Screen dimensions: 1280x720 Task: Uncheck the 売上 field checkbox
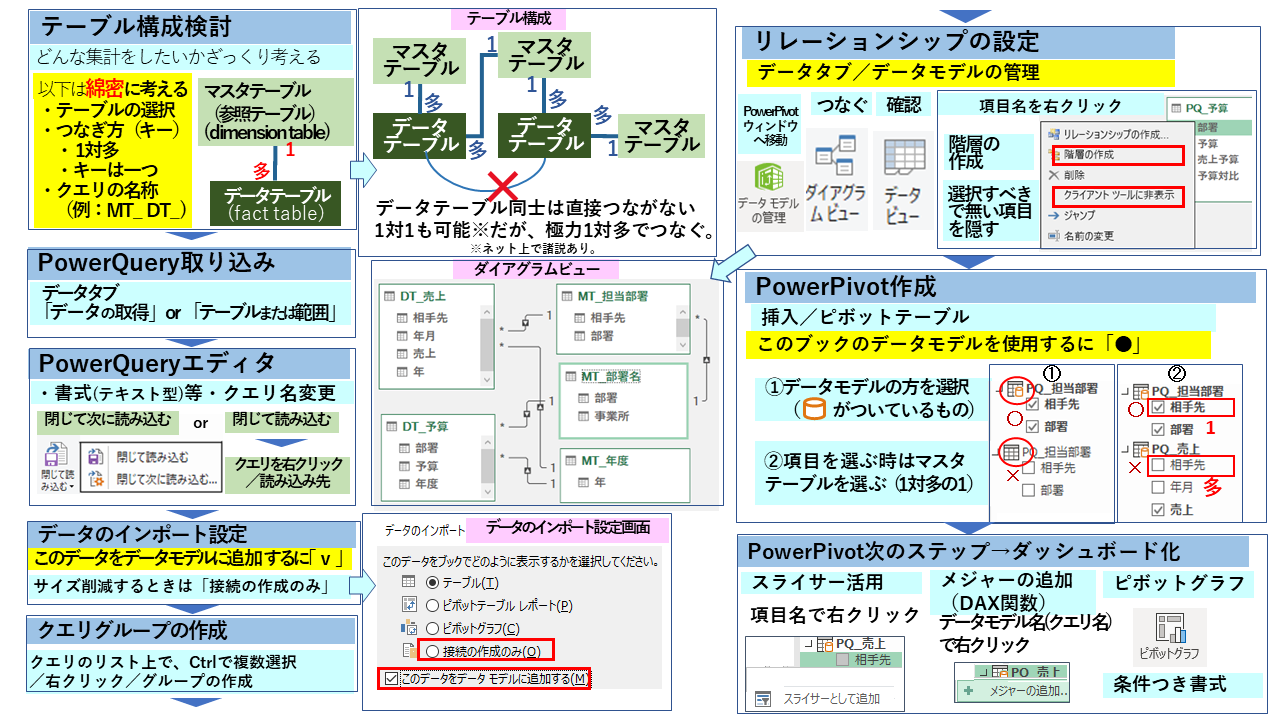(x=1157, y=510)
